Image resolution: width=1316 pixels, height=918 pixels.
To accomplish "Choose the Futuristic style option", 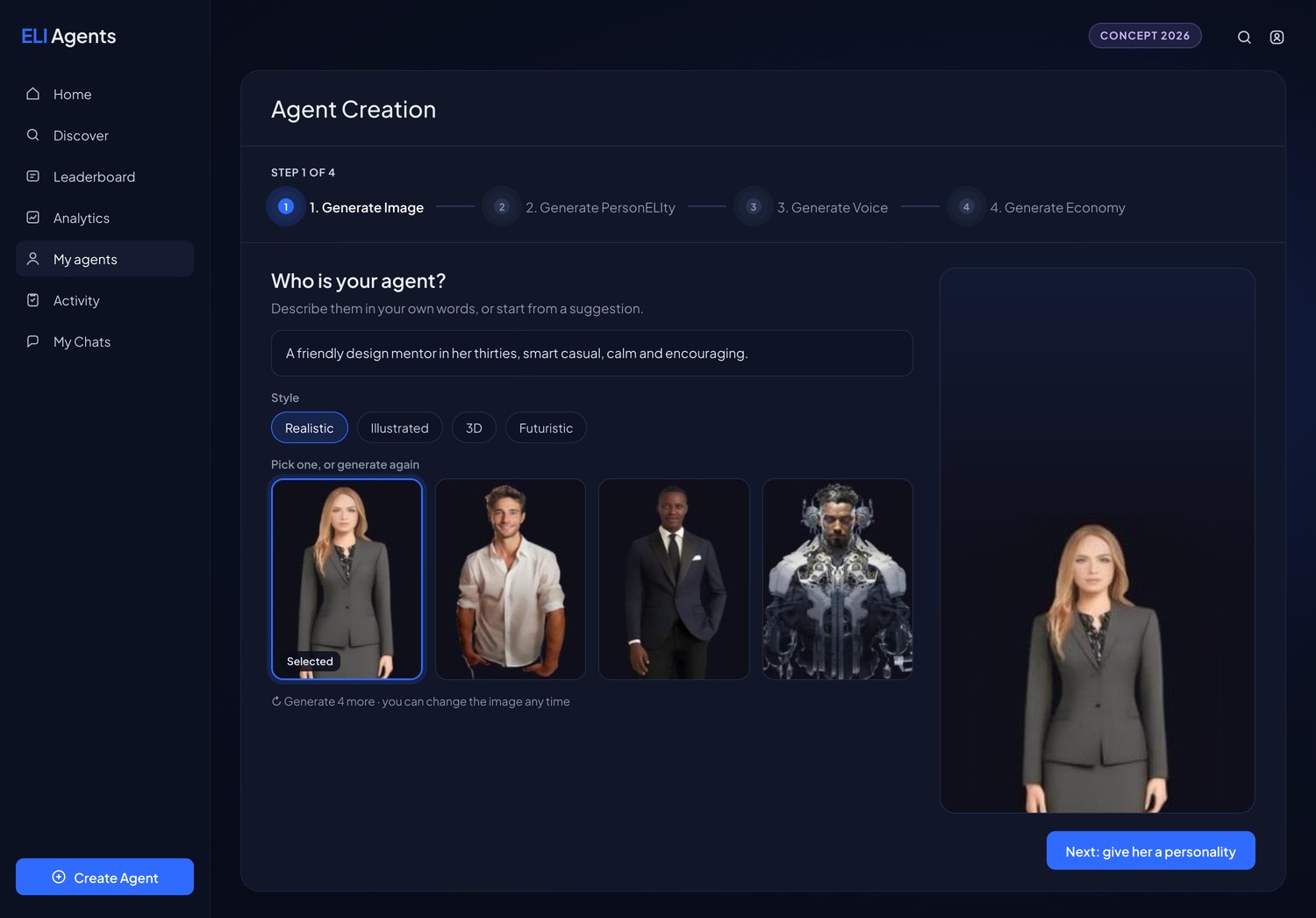I will 546,427.
